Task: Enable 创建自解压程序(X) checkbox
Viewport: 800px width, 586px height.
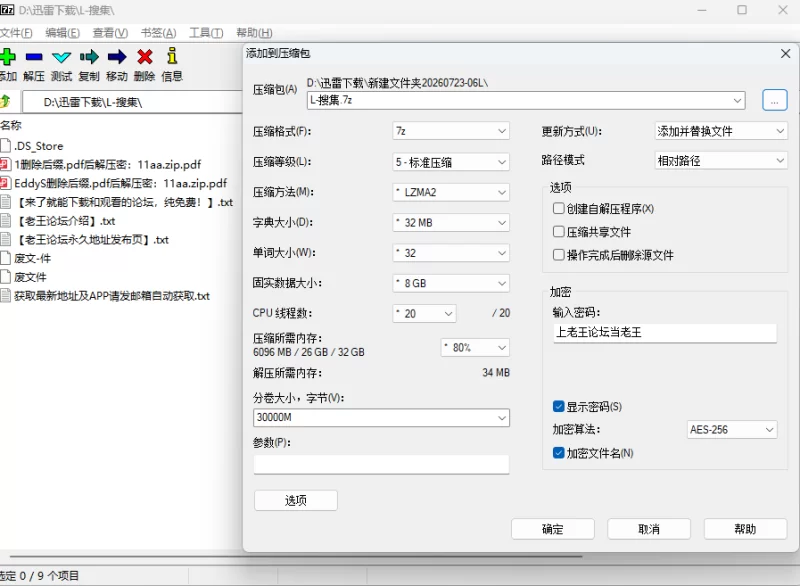Action: [x=559, y=208]
